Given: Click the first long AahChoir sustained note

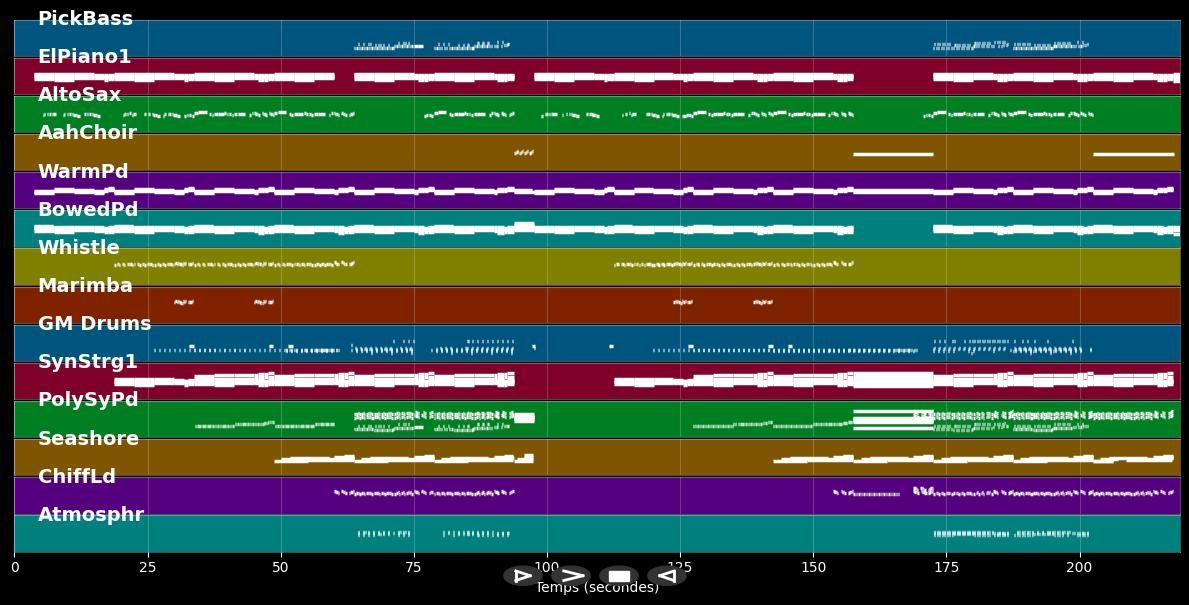Looking at the screenshot, I should coord(892,154).
